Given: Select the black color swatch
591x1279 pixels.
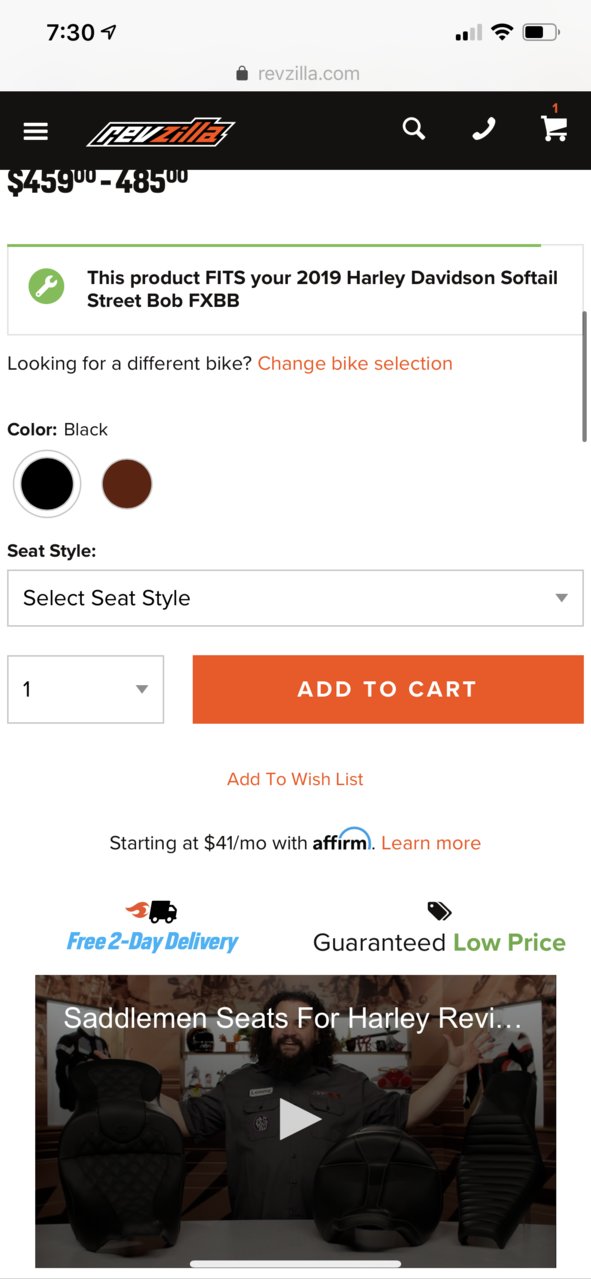Looking at the screenshot, I should [x=47, y=484].
